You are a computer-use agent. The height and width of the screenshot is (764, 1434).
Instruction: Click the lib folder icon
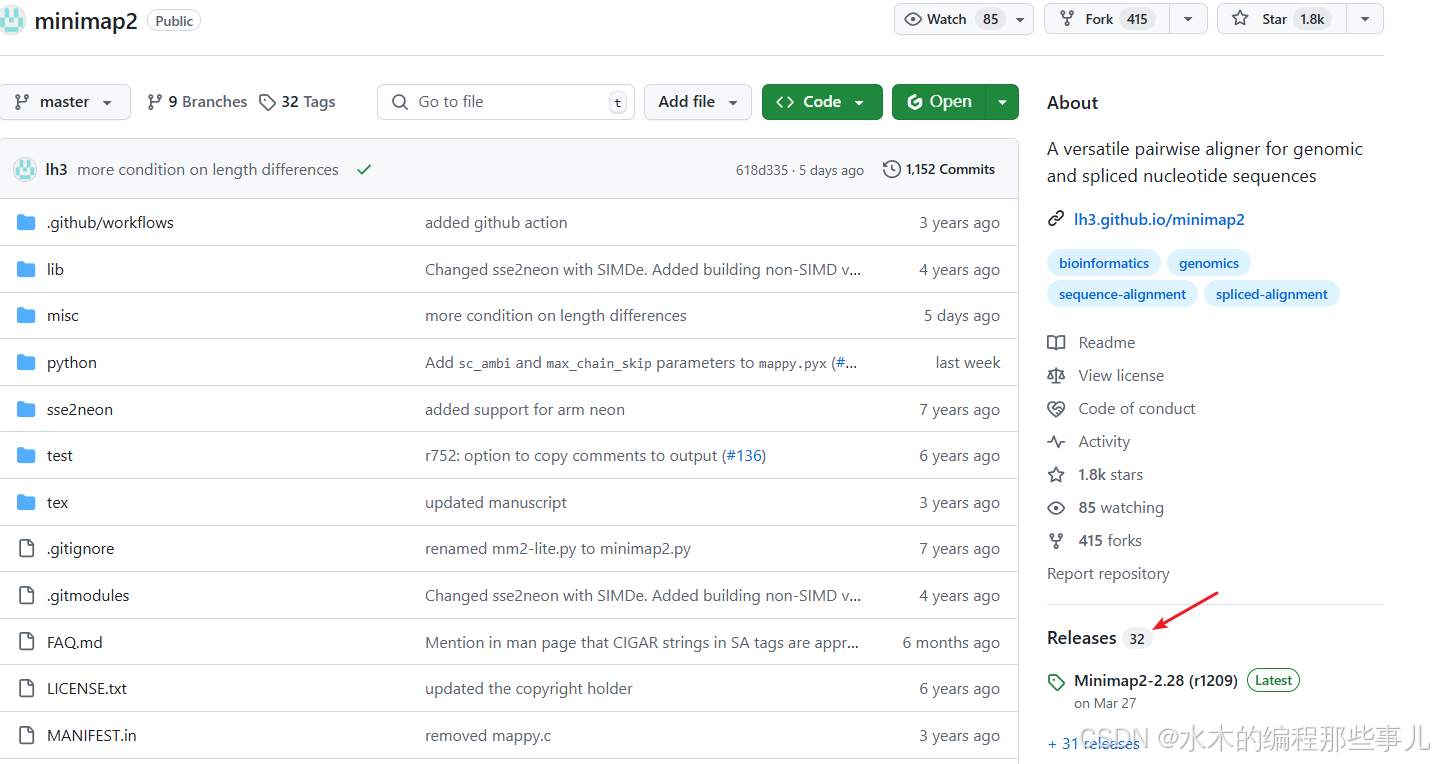point(27,269)
